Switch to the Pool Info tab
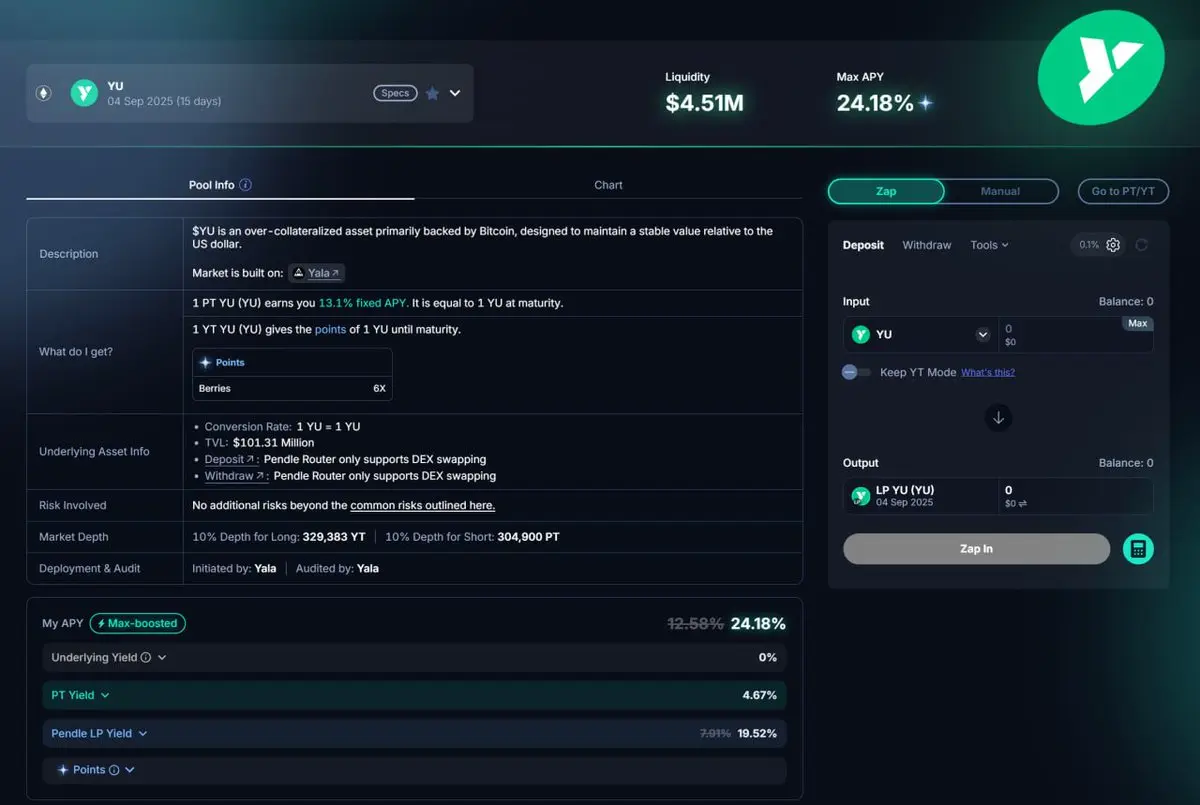 pyautogui.click(x=220, y=185)
